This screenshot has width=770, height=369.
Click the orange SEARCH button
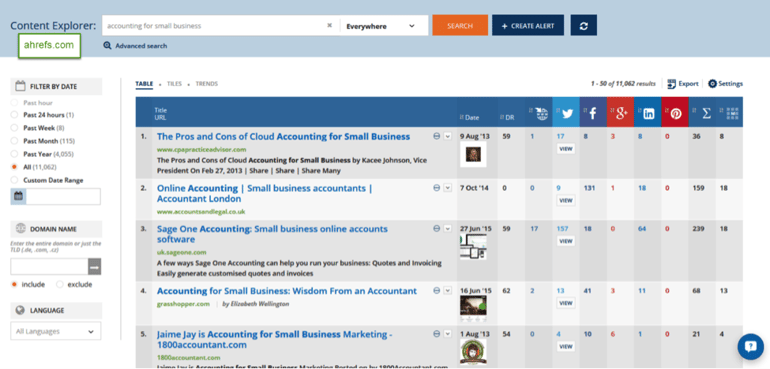pyautogui.click(x=460, y=26)
